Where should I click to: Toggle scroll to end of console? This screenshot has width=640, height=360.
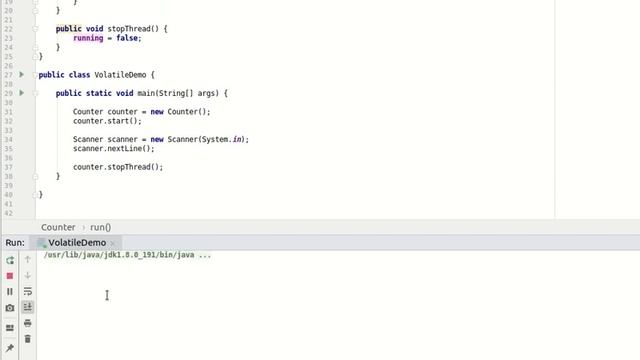click(x=27, y=307)
